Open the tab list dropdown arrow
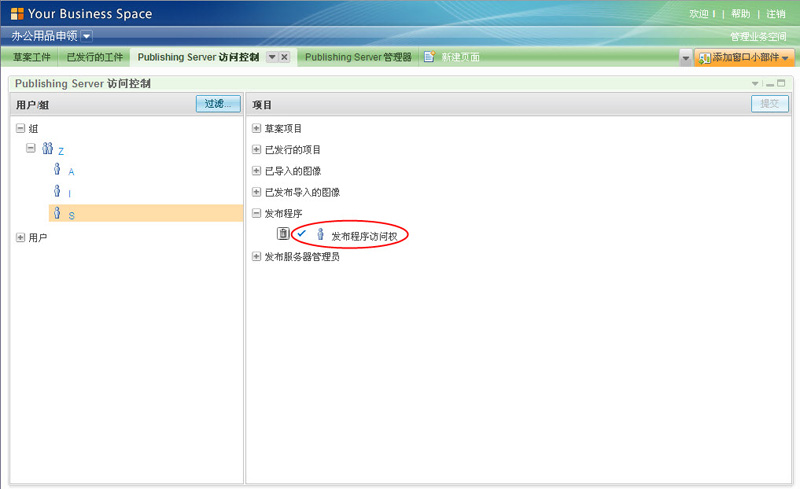The width and height of the screenshot is (800, 489). point(686,58)
